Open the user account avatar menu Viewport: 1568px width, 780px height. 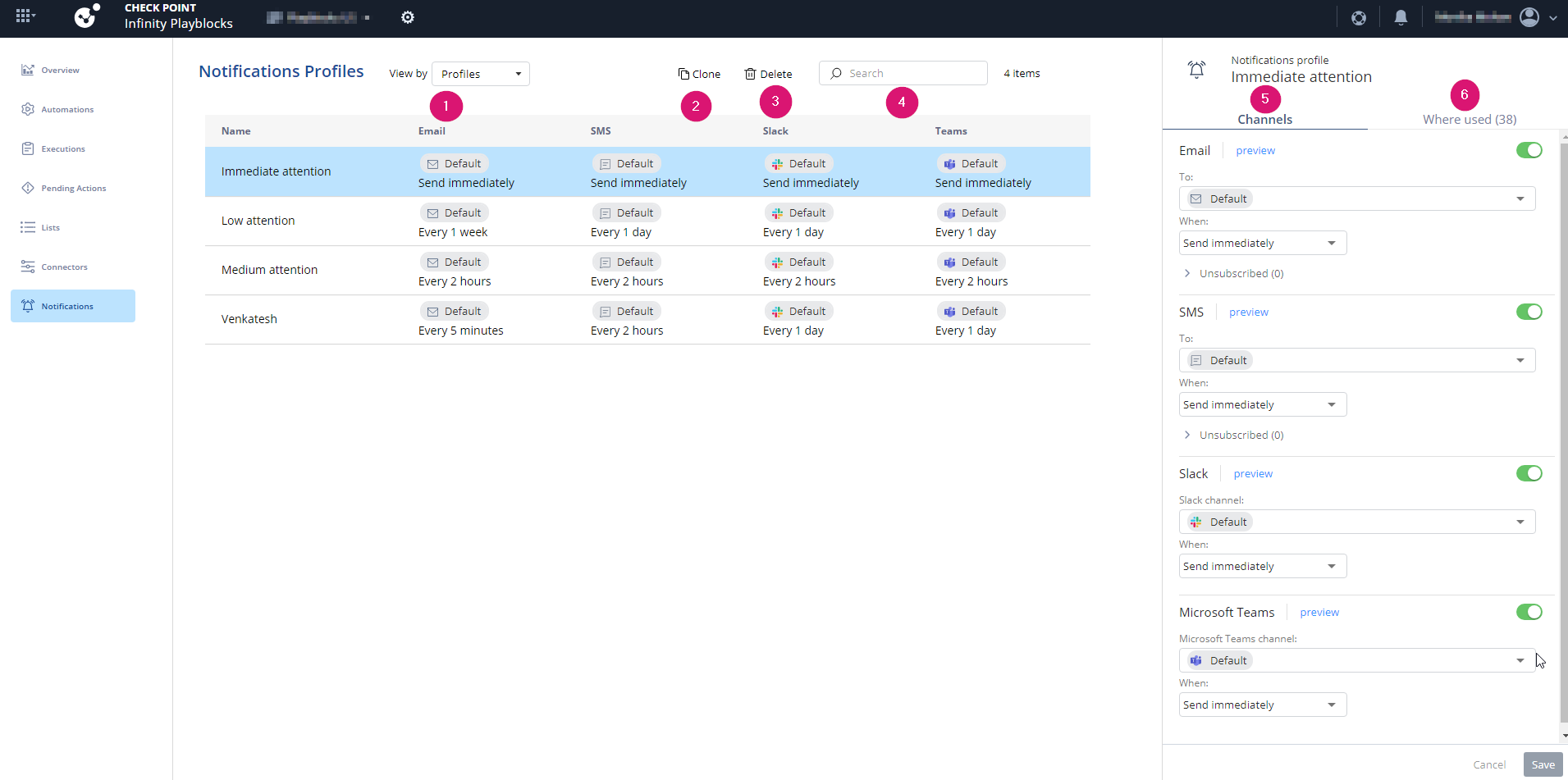pyautogui.click(x=1529, y=17)
